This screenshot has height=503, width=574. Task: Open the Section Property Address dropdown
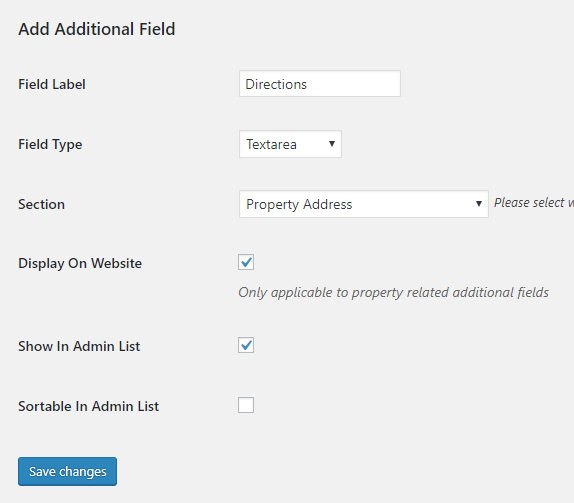(364, 204)
